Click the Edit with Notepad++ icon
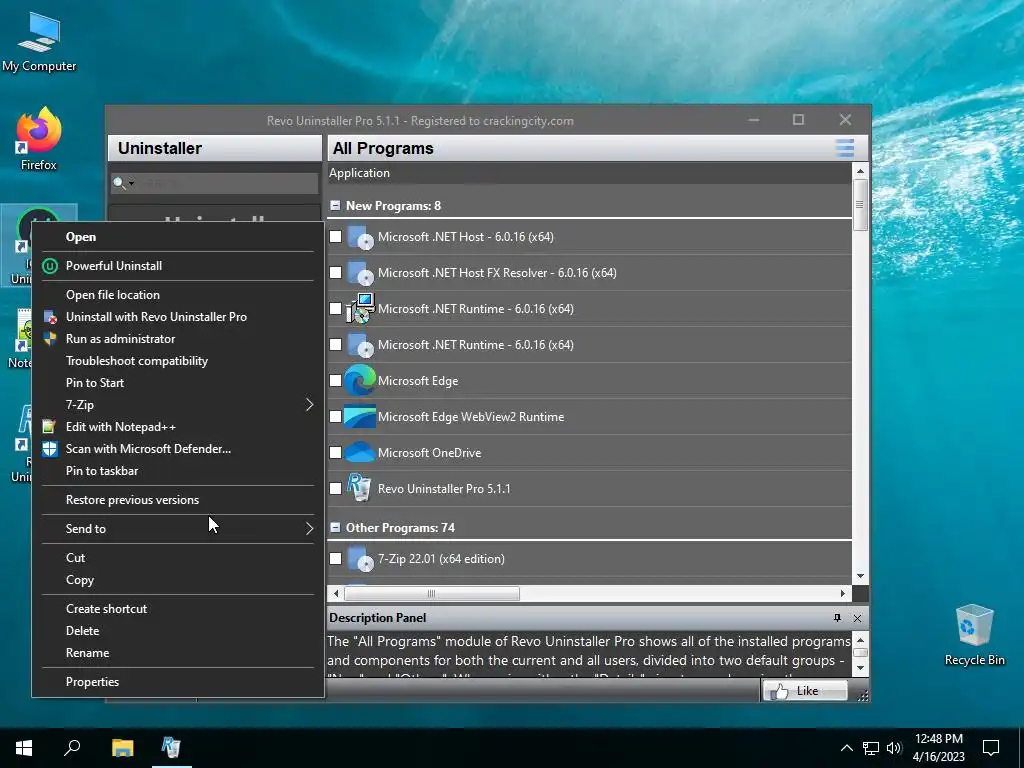The image size is (1024, 768). 50,426
